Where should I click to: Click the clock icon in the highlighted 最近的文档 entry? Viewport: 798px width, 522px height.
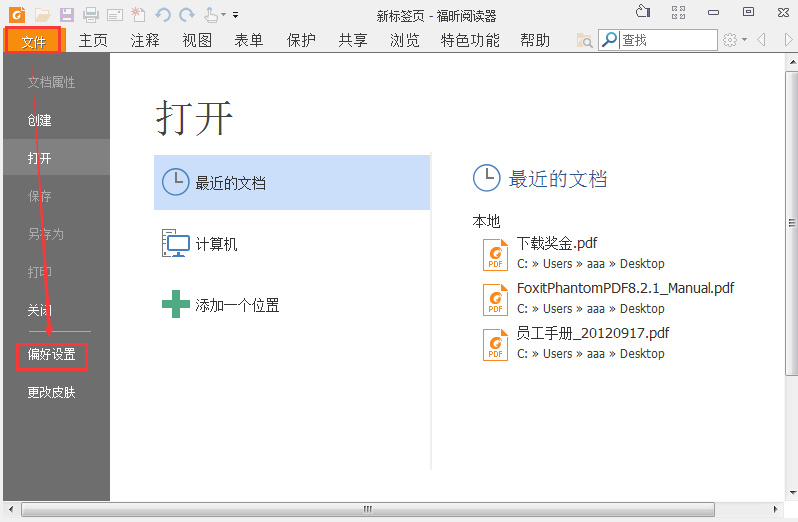tap(176, 182)
